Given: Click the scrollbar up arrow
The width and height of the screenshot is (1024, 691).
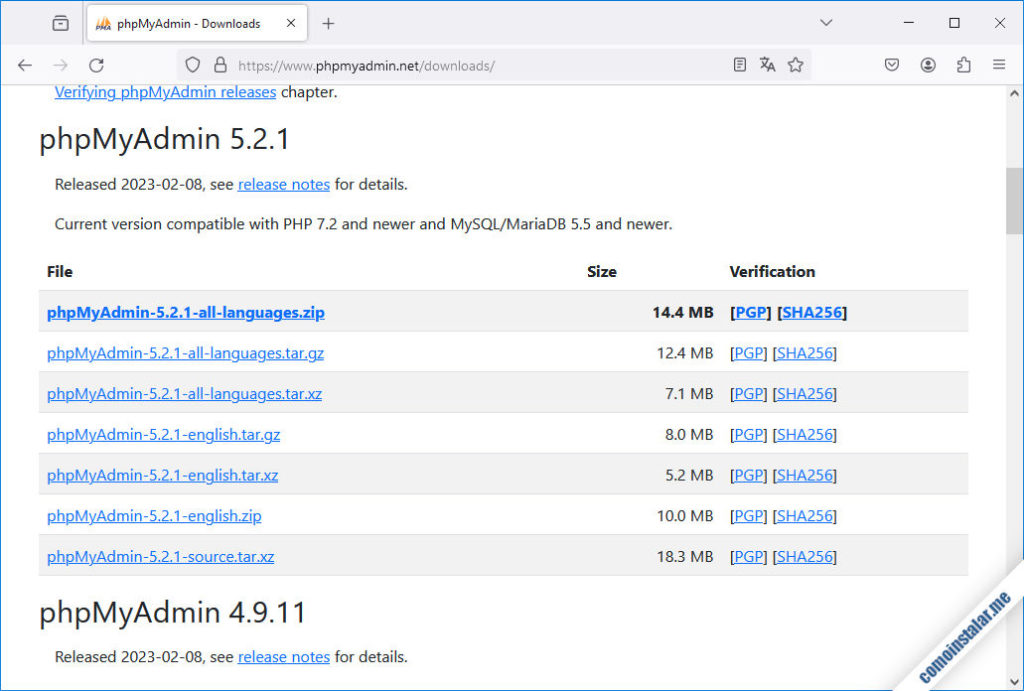Looking at the screenshot, I should pyautogui.click(x=1014, y=93).
